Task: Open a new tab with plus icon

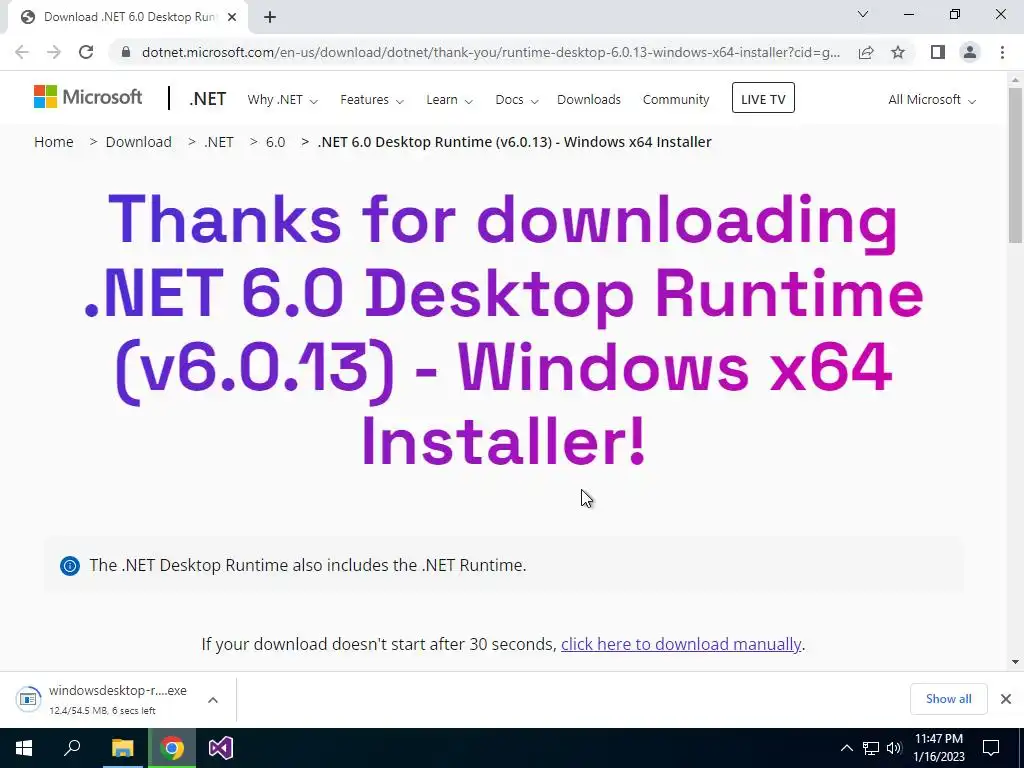Action: pyautogui.click(x=270, y=17)
